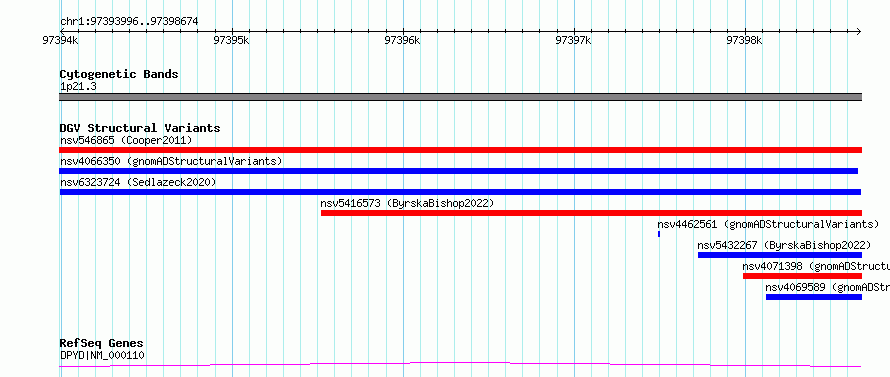This screenshot has height=377, width=890.
Task: Click the nsv4462561 variant label
Action: (768, 224)
